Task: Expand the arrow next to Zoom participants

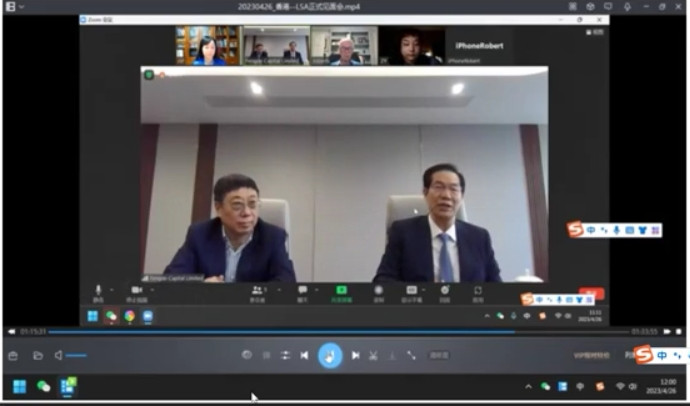Action: [x=279, y=290]
